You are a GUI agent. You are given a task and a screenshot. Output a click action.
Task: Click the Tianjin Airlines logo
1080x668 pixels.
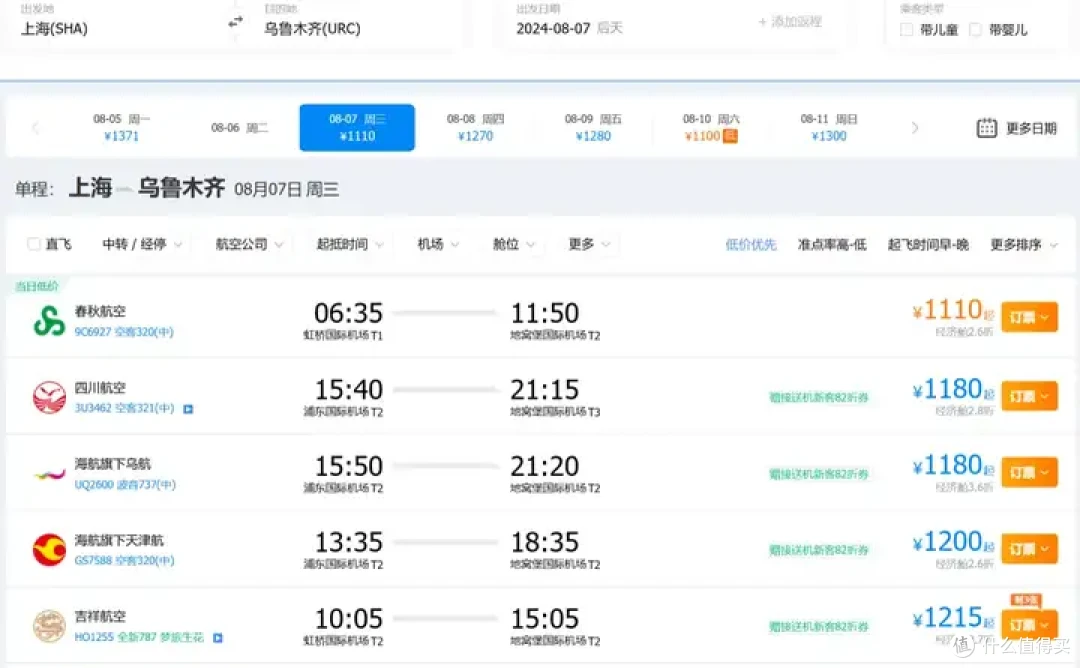[50, 550]
